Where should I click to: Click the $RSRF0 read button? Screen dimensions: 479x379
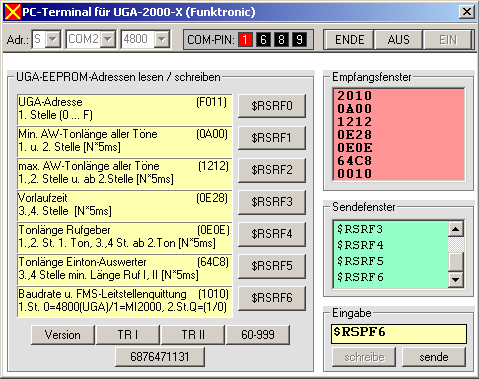coord(272,106)
